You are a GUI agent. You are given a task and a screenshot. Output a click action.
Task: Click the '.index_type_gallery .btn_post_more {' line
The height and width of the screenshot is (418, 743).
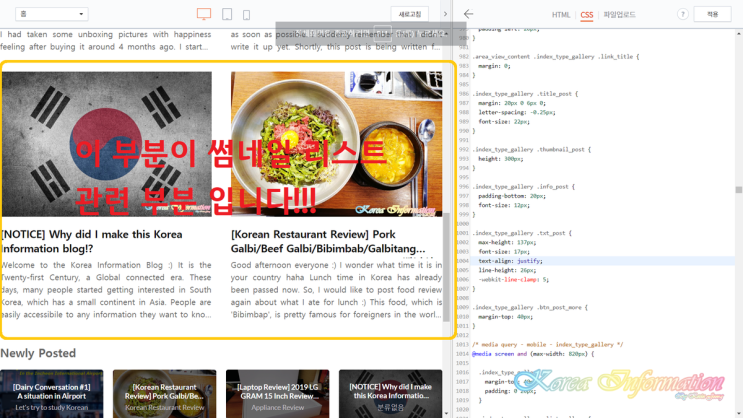coord(530,308)
